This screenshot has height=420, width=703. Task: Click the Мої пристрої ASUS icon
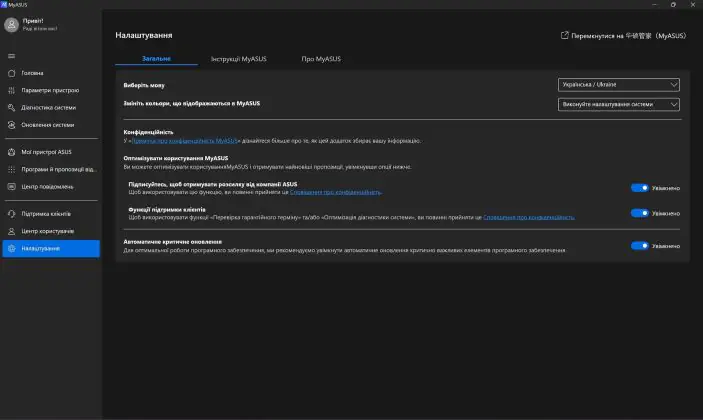[12, 152]
